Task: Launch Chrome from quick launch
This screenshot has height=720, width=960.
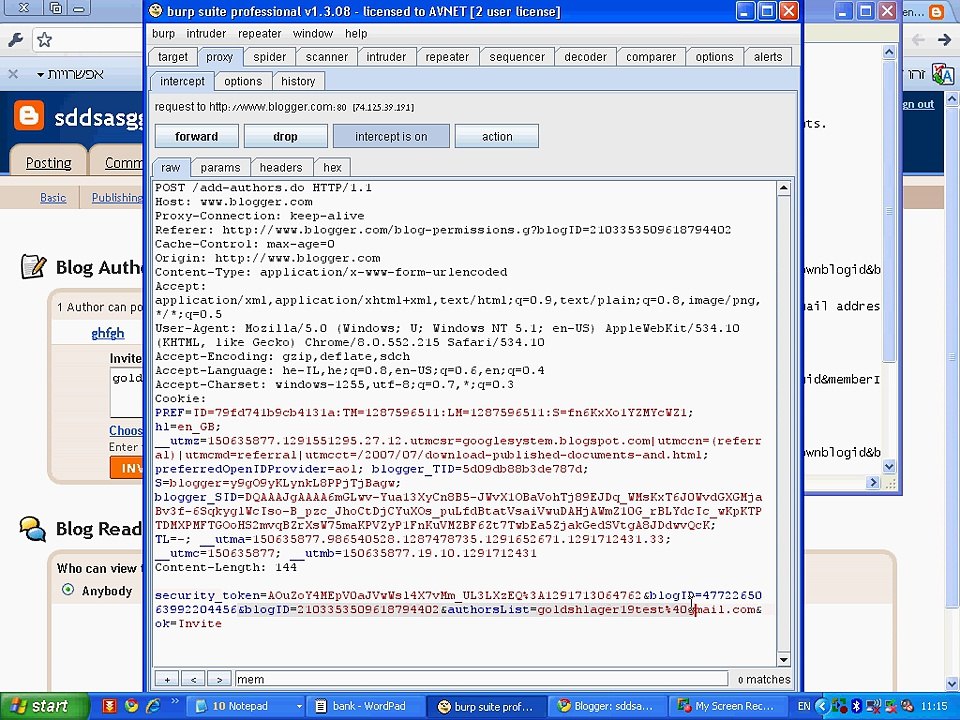Action: point(131,706)
